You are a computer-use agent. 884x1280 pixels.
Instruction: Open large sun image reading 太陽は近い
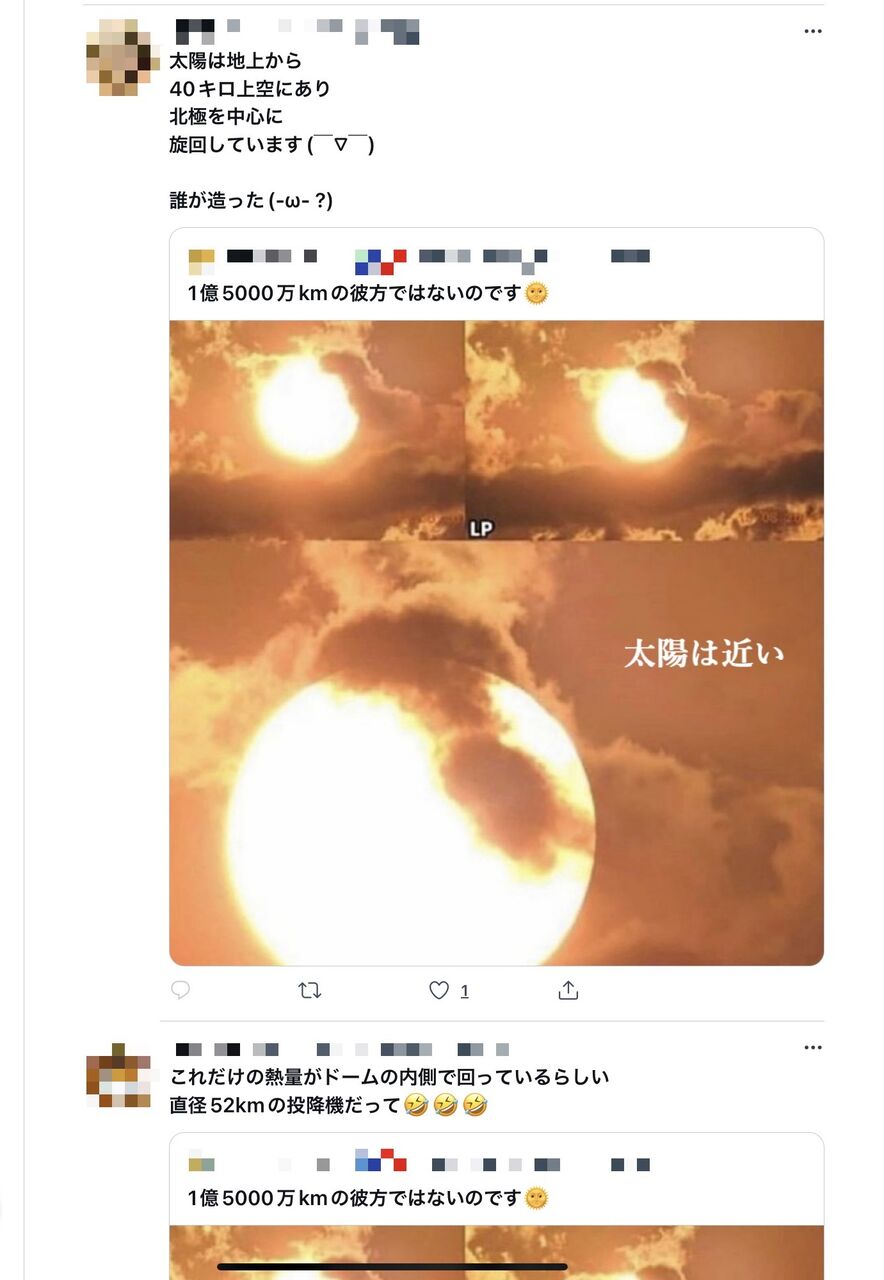[x=497, y=753]
